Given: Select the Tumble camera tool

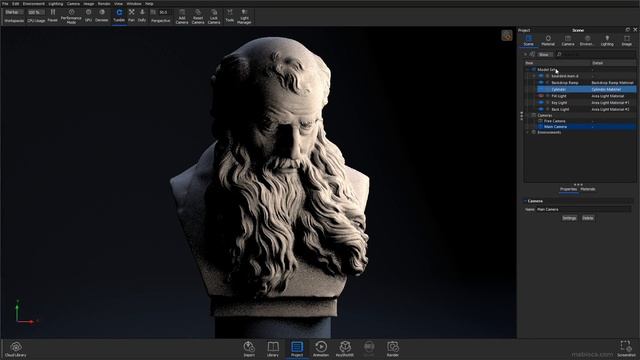Looking at the screenshot, I should (119, 15).
